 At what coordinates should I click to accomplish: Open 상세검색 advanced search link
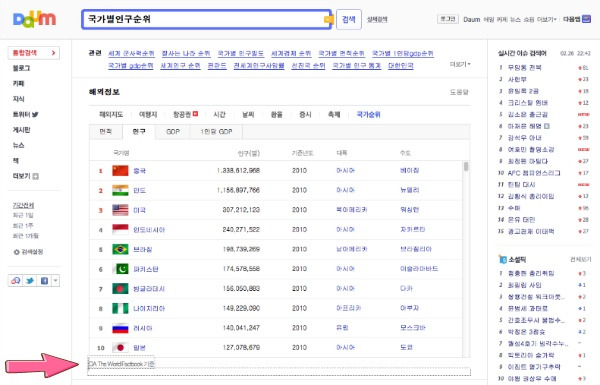click(x=377, y=20)
